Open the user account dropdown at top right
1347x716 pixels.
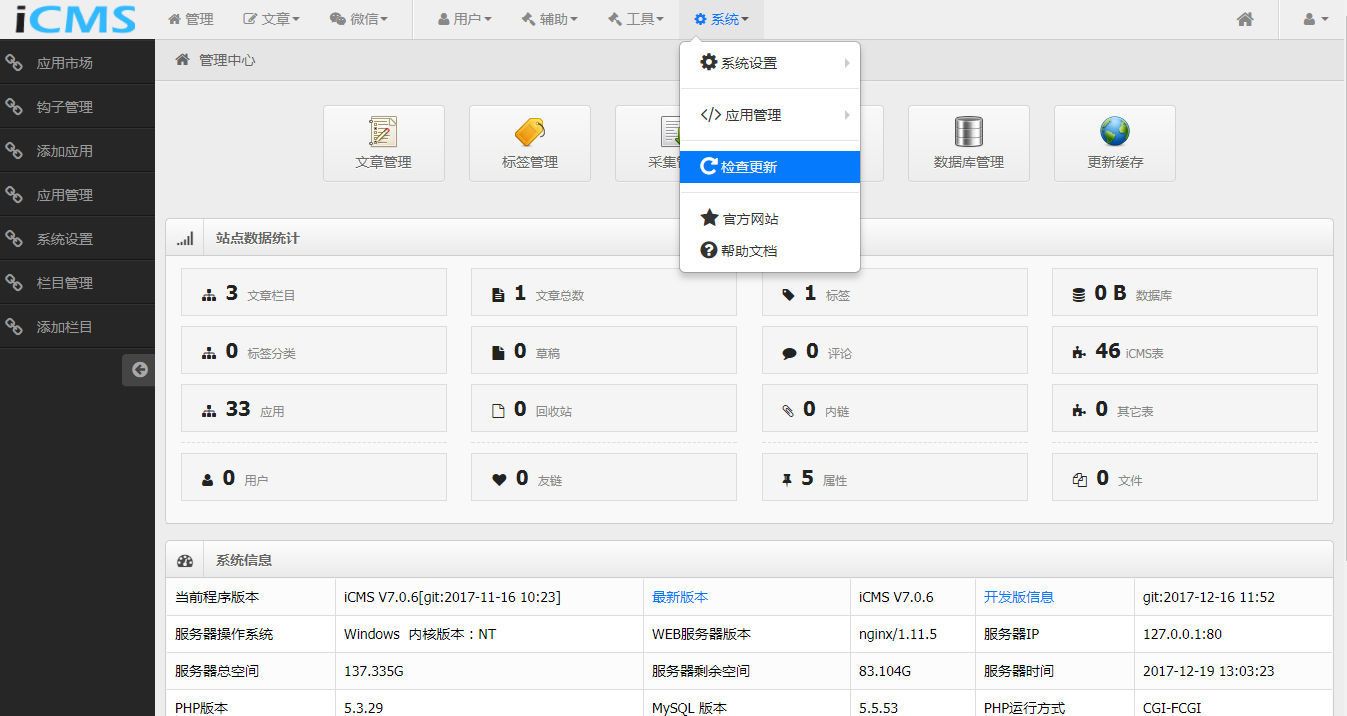[x=1315, y=19]
